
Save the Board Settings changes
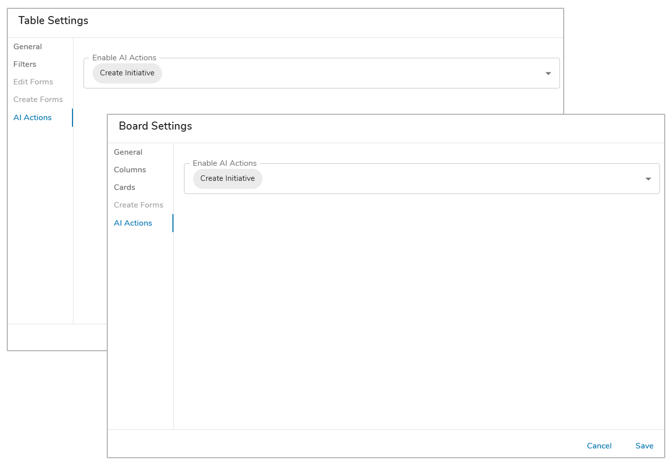tap(644, 446)
